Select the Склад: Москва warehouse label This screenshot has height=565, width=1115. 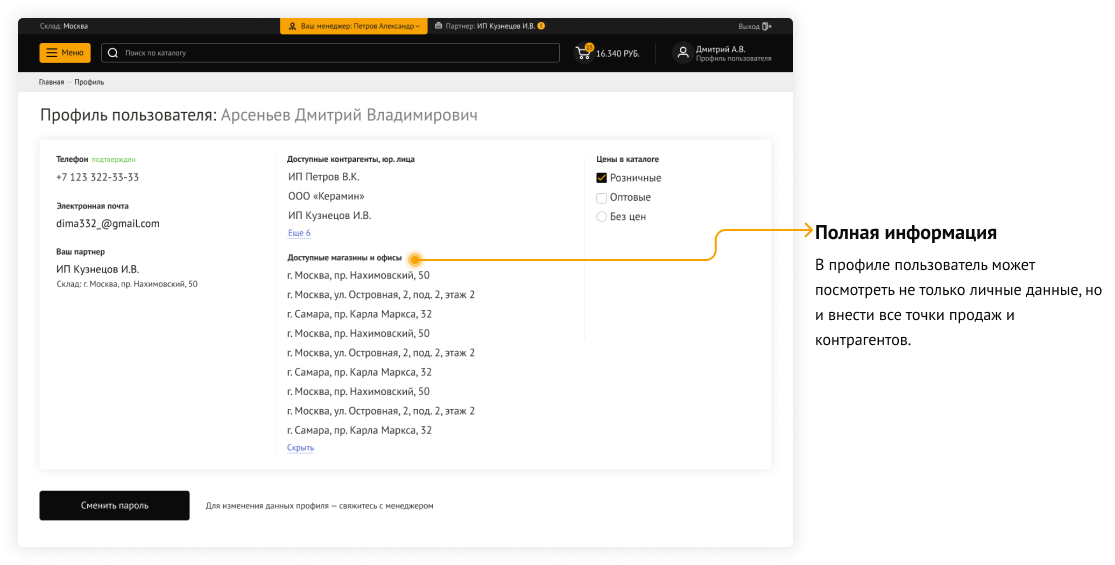click(64, 26)
